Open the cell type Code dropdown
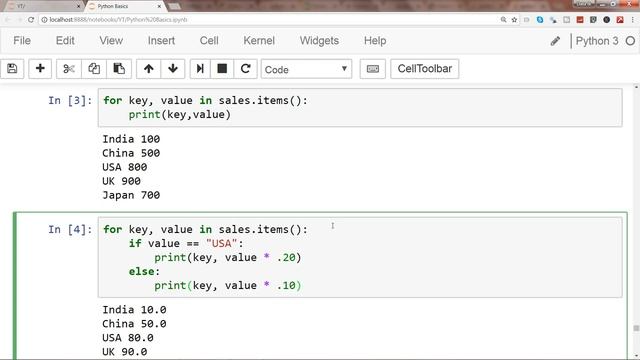 (306, 69)
